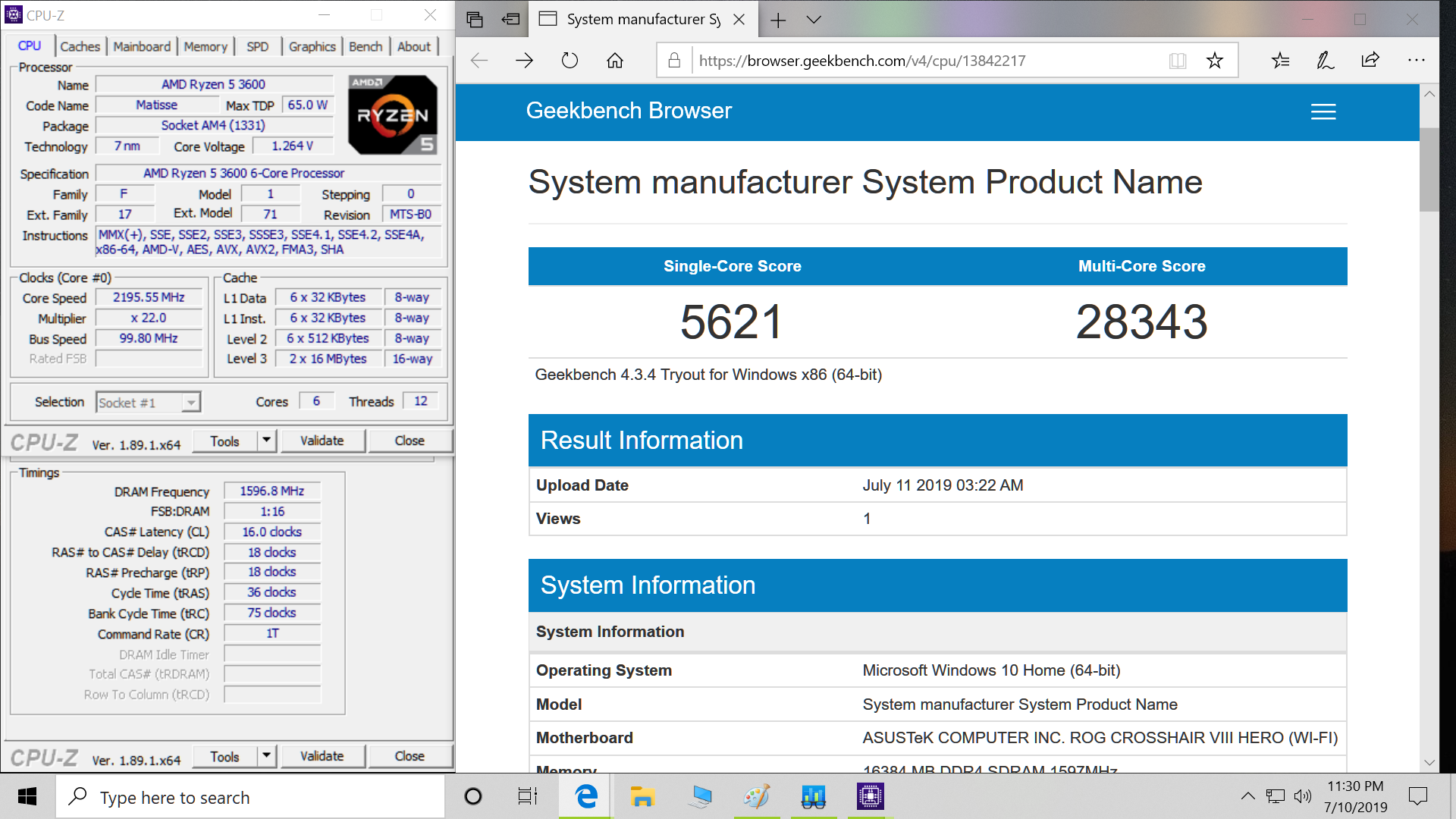Click the set tabs aside icon

511,20
